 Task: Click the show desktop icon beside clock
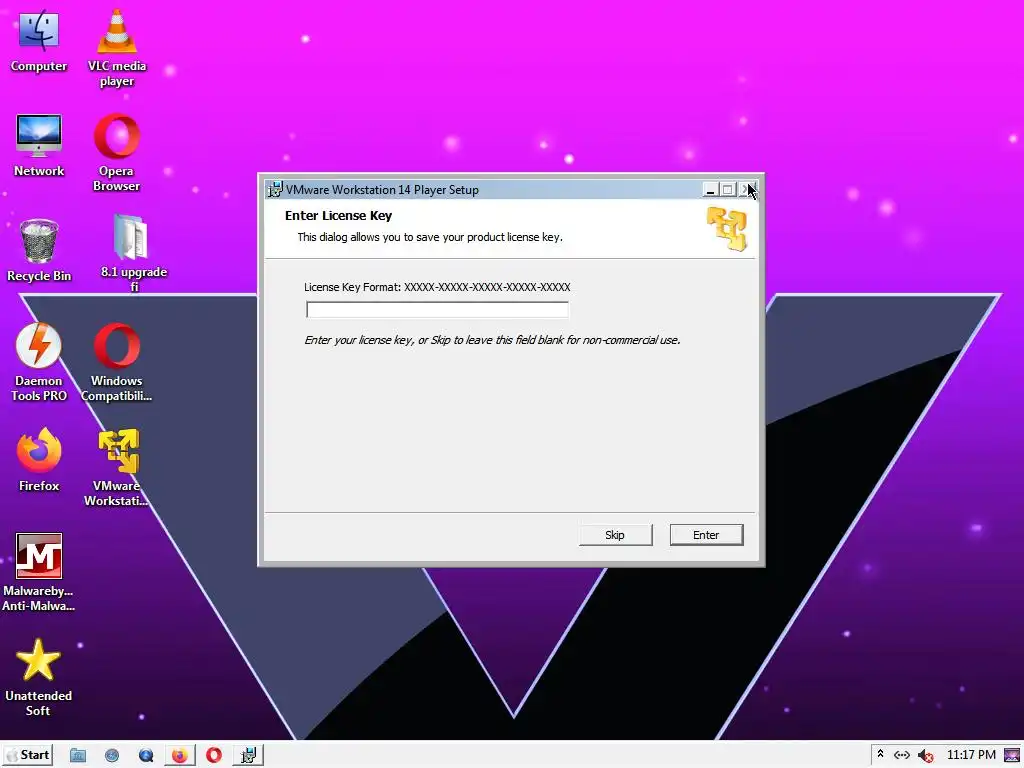click(x=1012, y=755)
